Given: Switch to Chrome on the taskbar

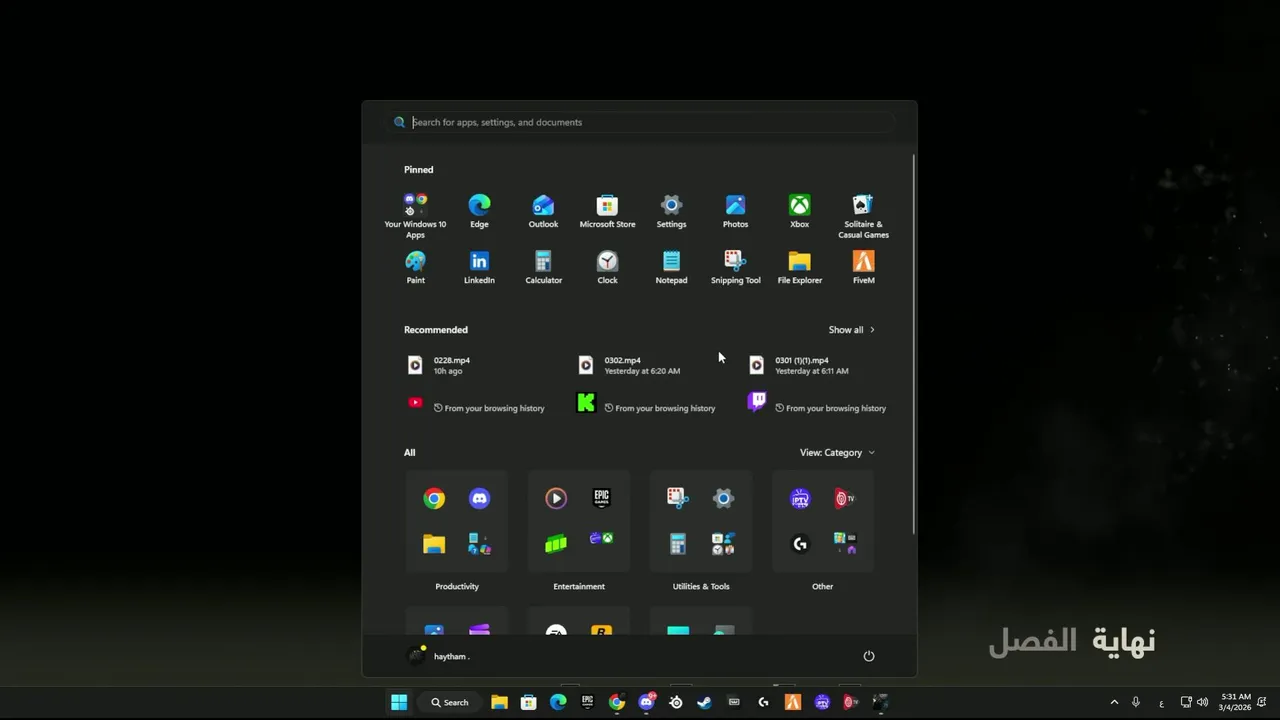Looking at the screenshot, I should click(x=617, y=702).
